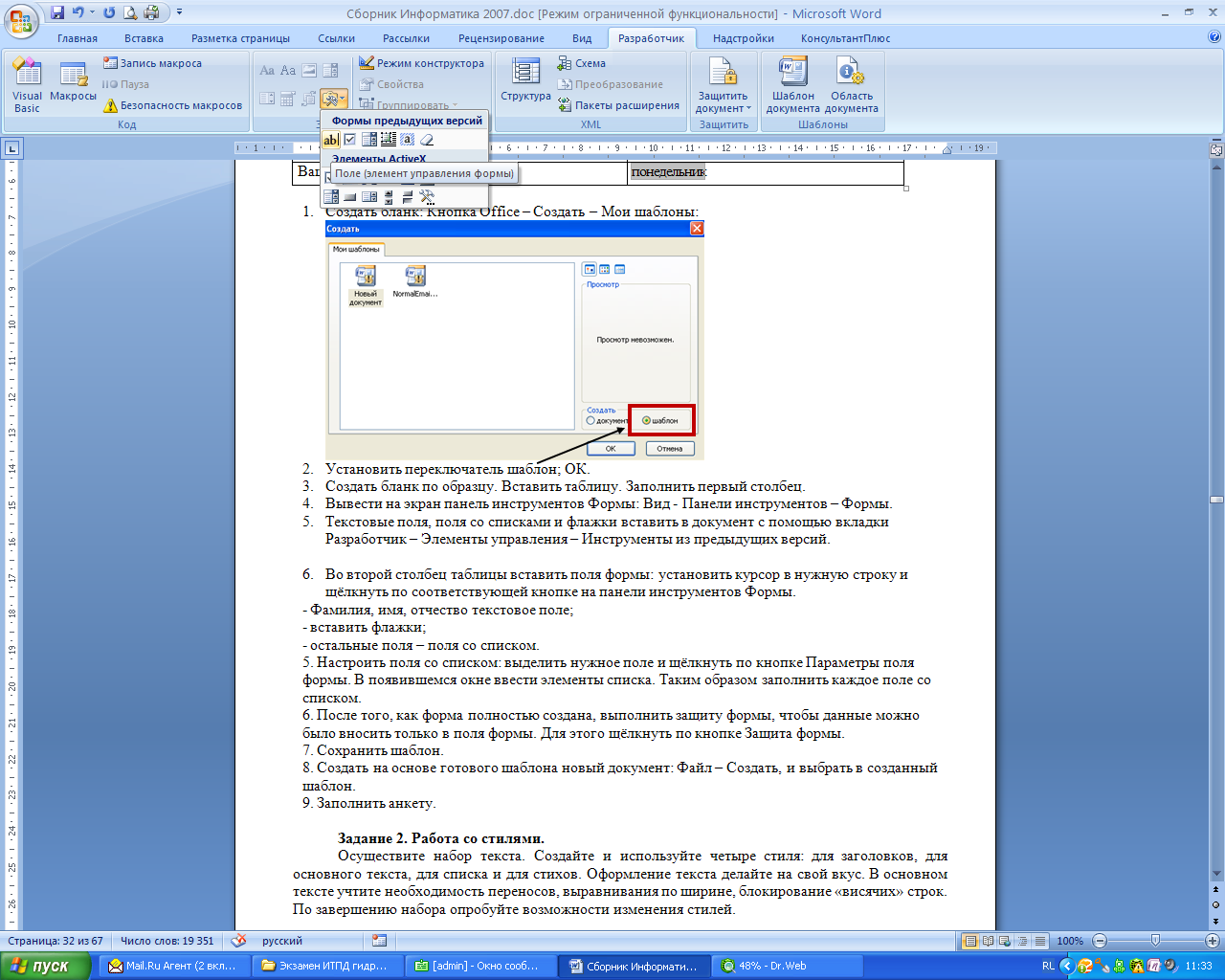Switch to Экзамен ИТПД folder on taskbar

coord(327,966)
